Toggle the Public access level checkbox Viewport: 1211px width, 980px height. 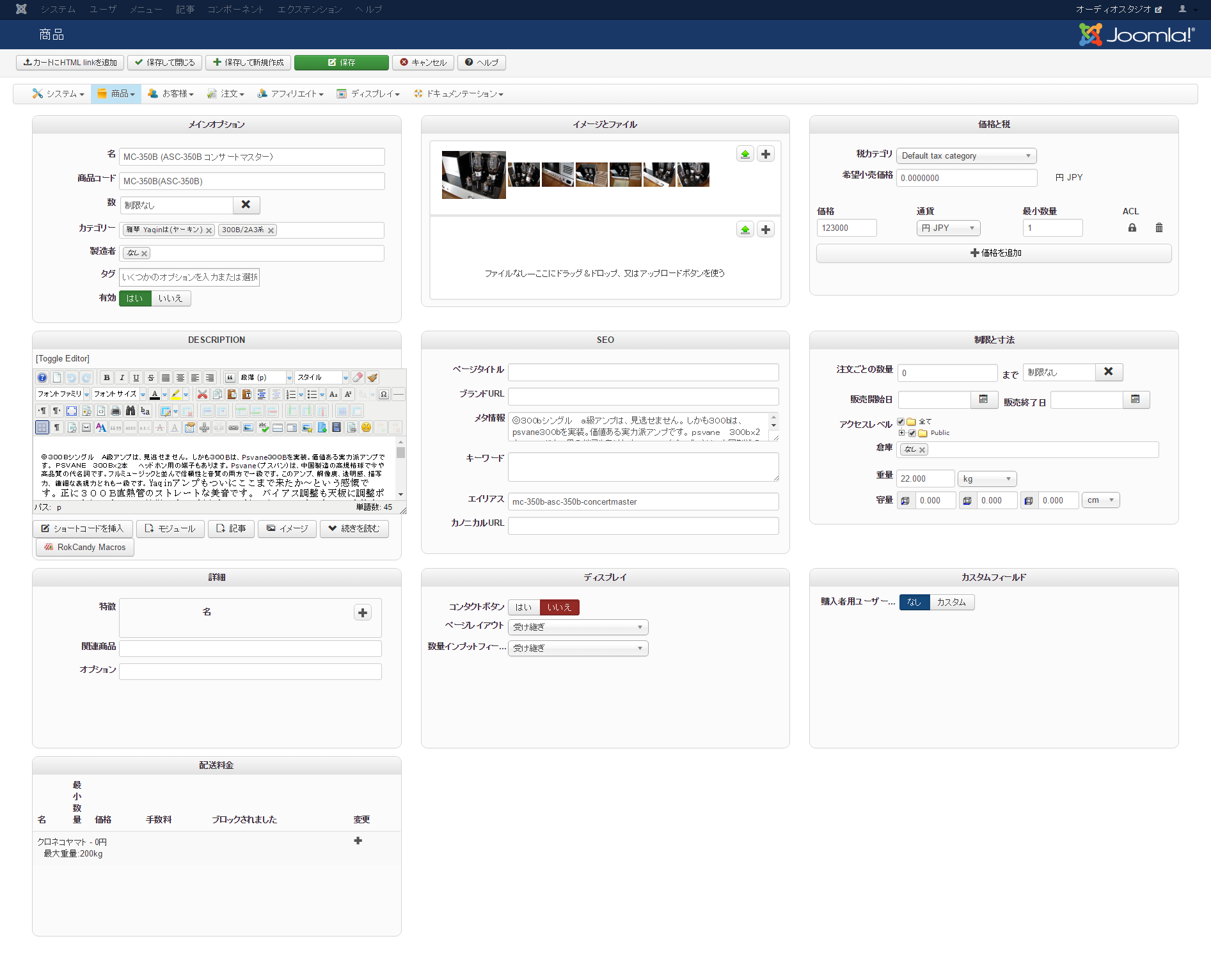coord(912,433)
